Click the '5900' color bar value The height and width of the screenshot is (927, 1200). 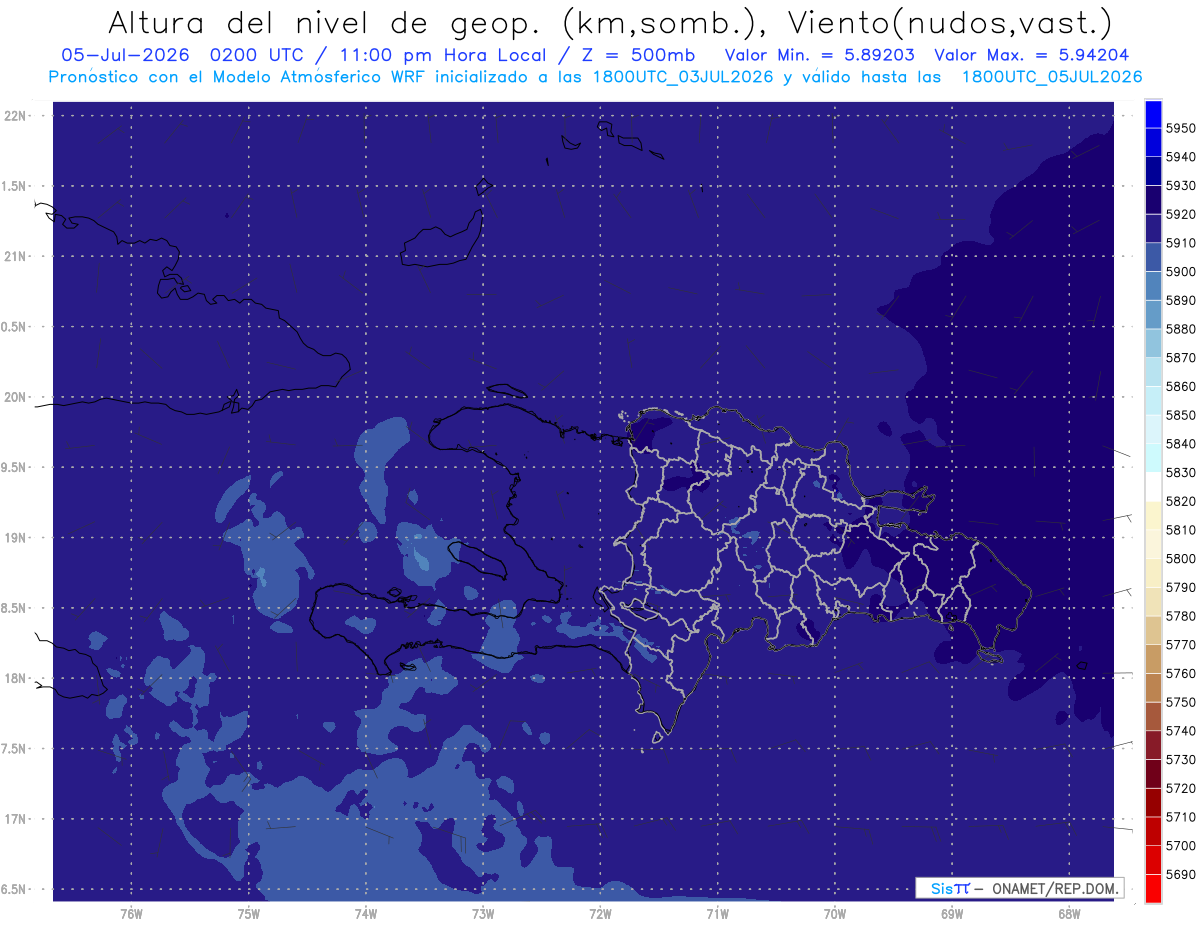tap(1180, 272)
